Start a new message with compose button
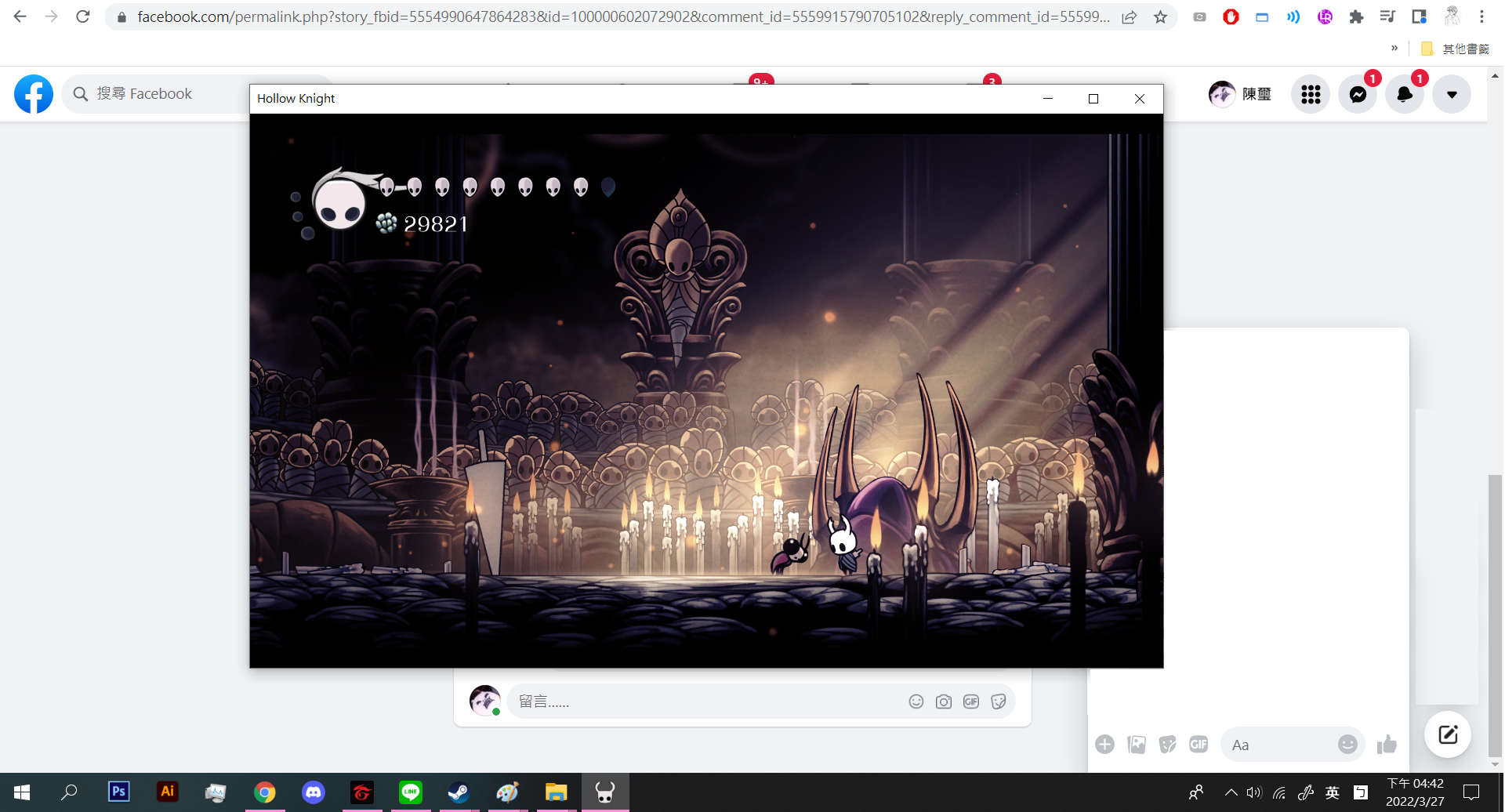The height and width of the screenshot is (812, 1505). [1448, 734]
